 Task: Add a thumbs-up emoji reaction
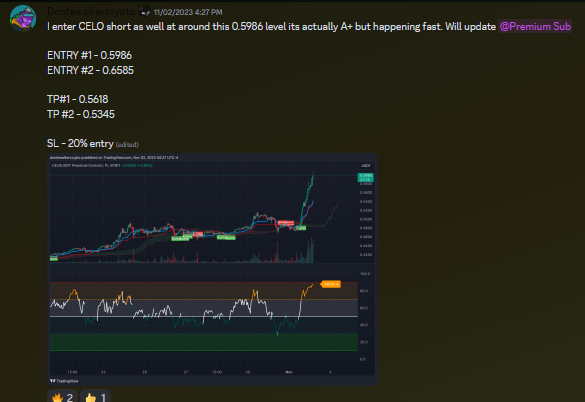(x=96, y=396)
